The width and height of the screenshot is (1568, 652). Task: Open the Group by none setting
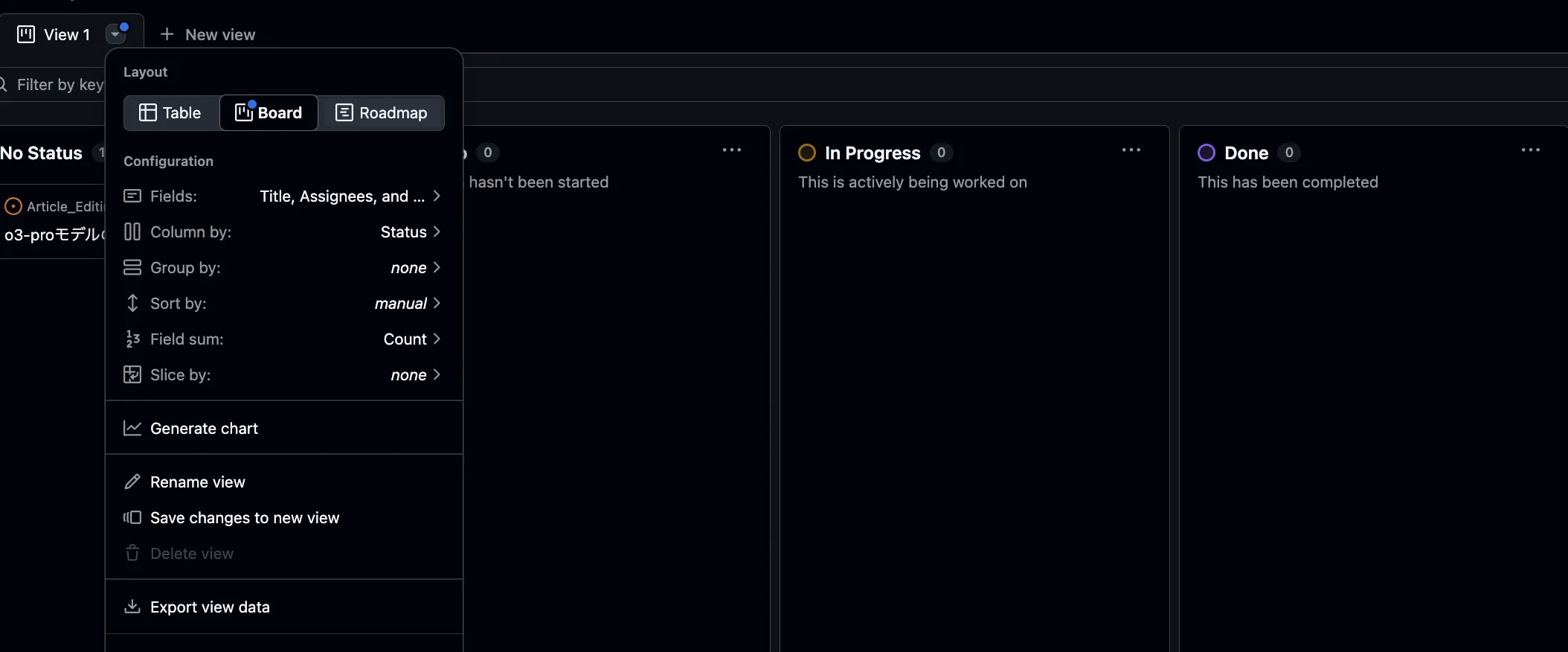[283, 268]
